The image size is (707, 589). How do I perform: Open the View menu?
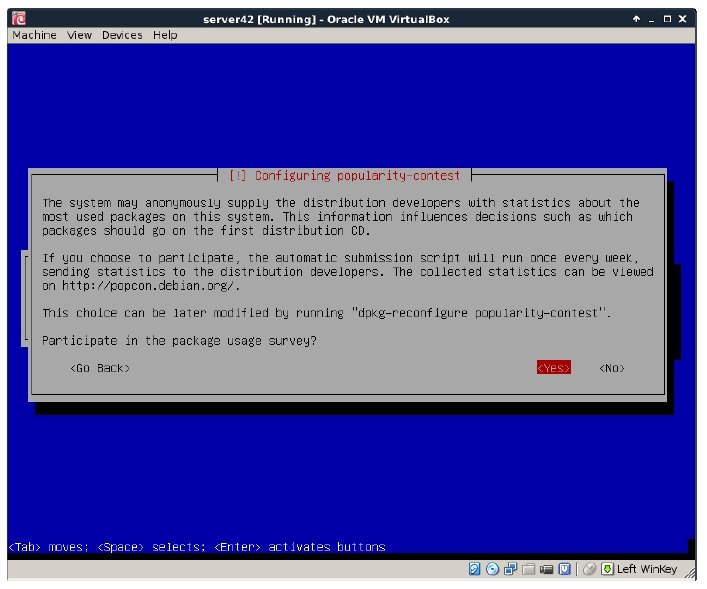(79, 35)
